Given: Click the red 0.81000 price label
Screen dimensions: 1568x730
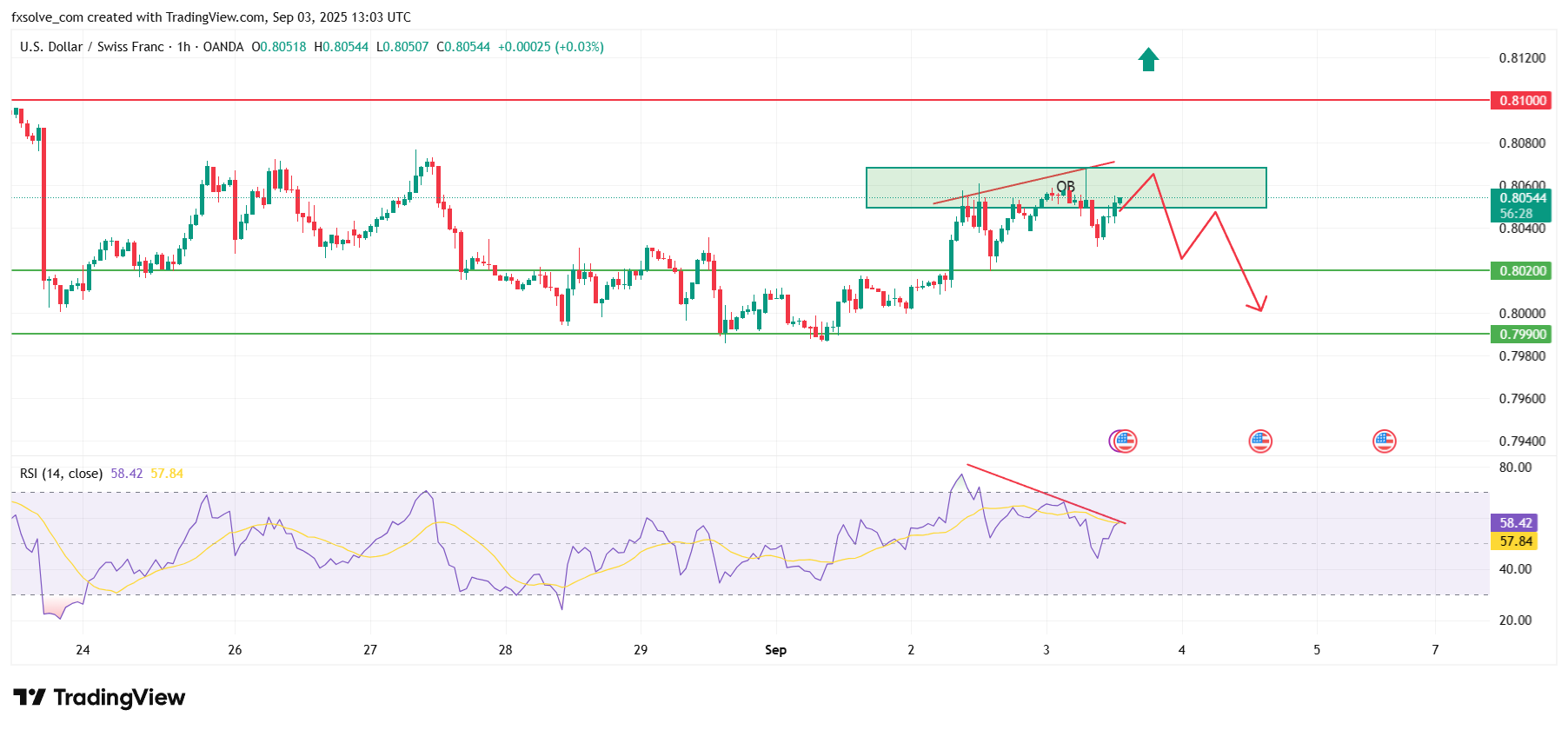Looking at the screenshot, I should click(1522, 101).
